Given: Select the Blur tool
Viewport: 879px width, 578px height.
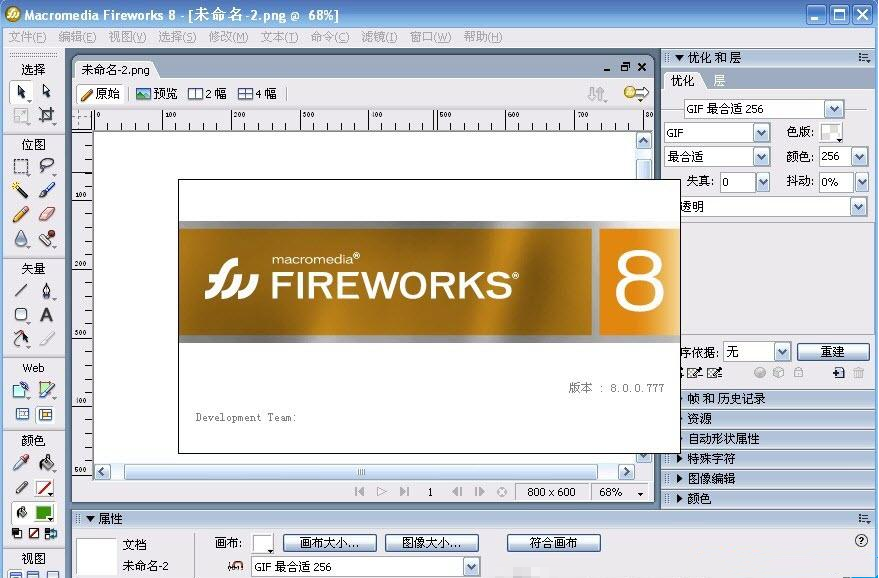Looking at the screenshot, I should click(21, 239).
